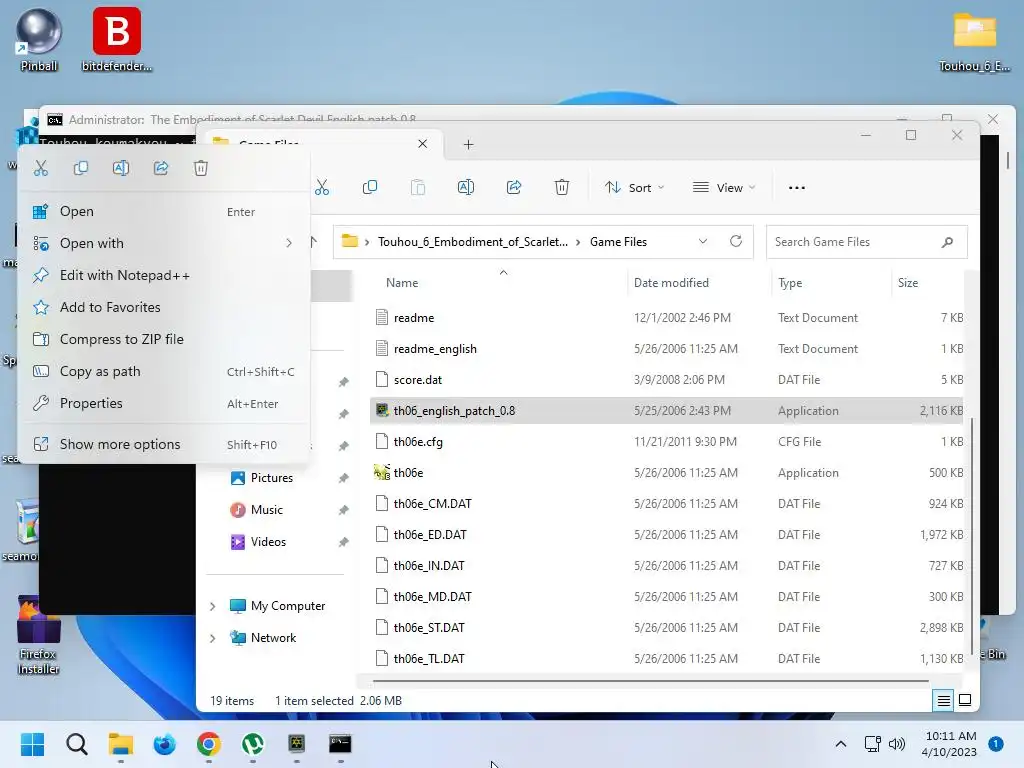Show hidden tray icons chevron
Image resolution: width=1024 pixels, height=768 pixels.
(x=841, y=744)
